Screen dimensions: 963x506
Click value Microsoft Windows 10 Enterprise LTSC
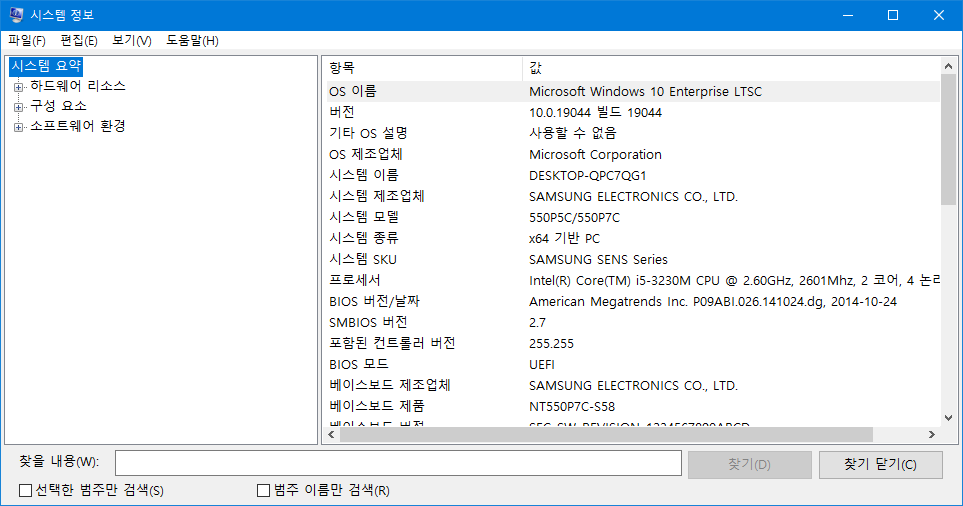(x=645, y=91)
